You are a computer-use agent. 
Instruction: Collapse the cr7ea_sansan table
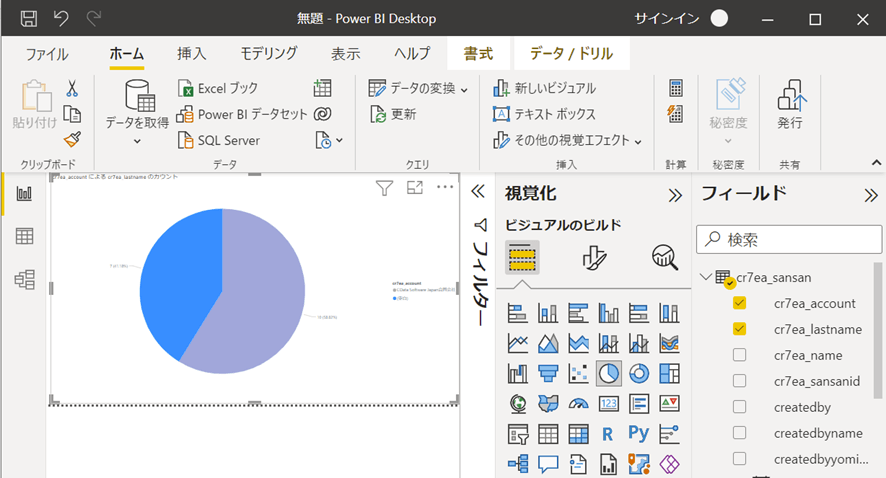[x=705, y=277]
